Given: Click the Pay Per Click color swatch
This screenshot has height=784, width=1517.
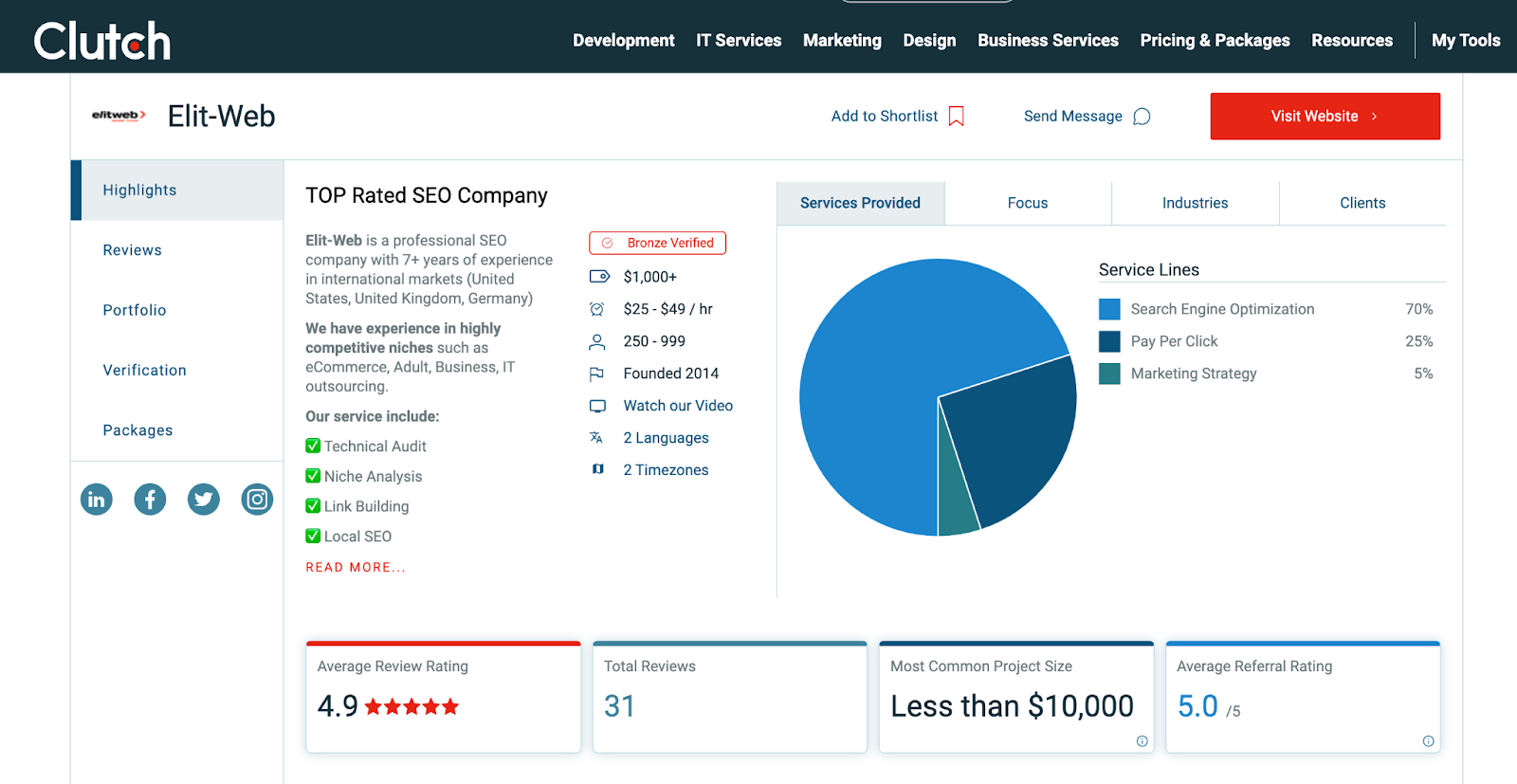Looking at the screenshot, I should (1109, 341).
